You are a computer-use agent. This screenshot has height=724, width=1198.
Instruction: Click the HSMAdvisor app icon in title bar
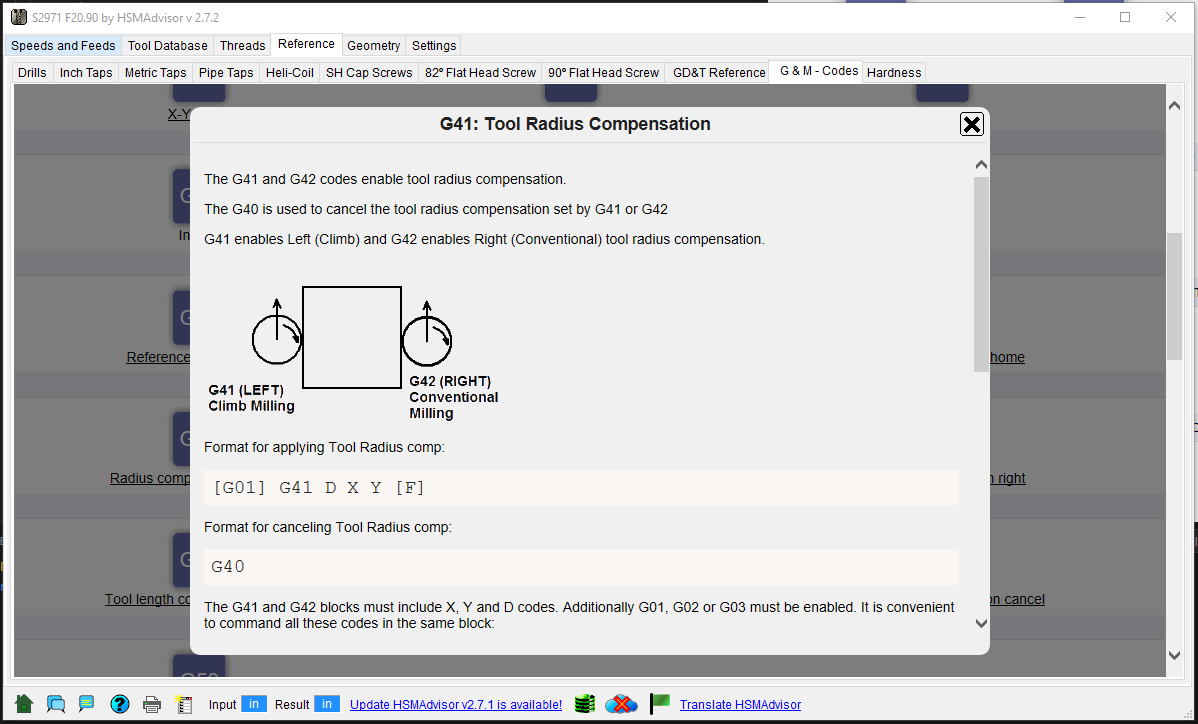click(19, 17)
